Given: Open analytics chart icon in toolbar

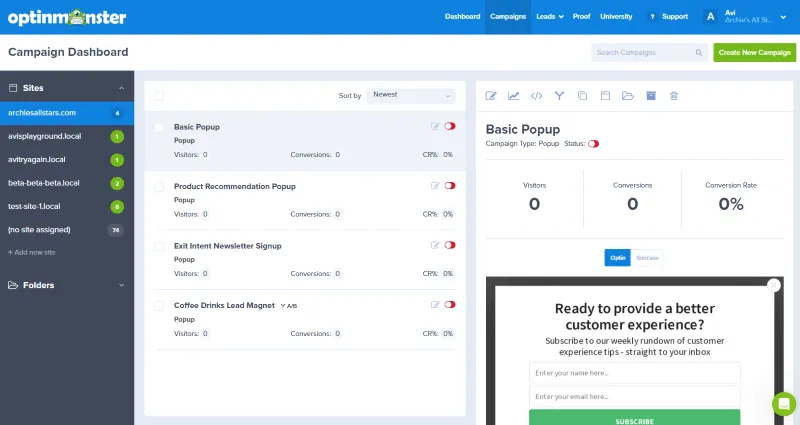Looking at the screenshot, I should point(513,96).
